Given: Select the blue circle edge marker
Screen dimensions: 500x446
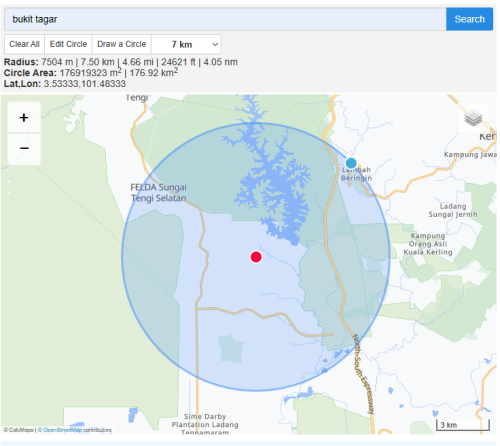Looking at the screenshot, I should (351, 163).
